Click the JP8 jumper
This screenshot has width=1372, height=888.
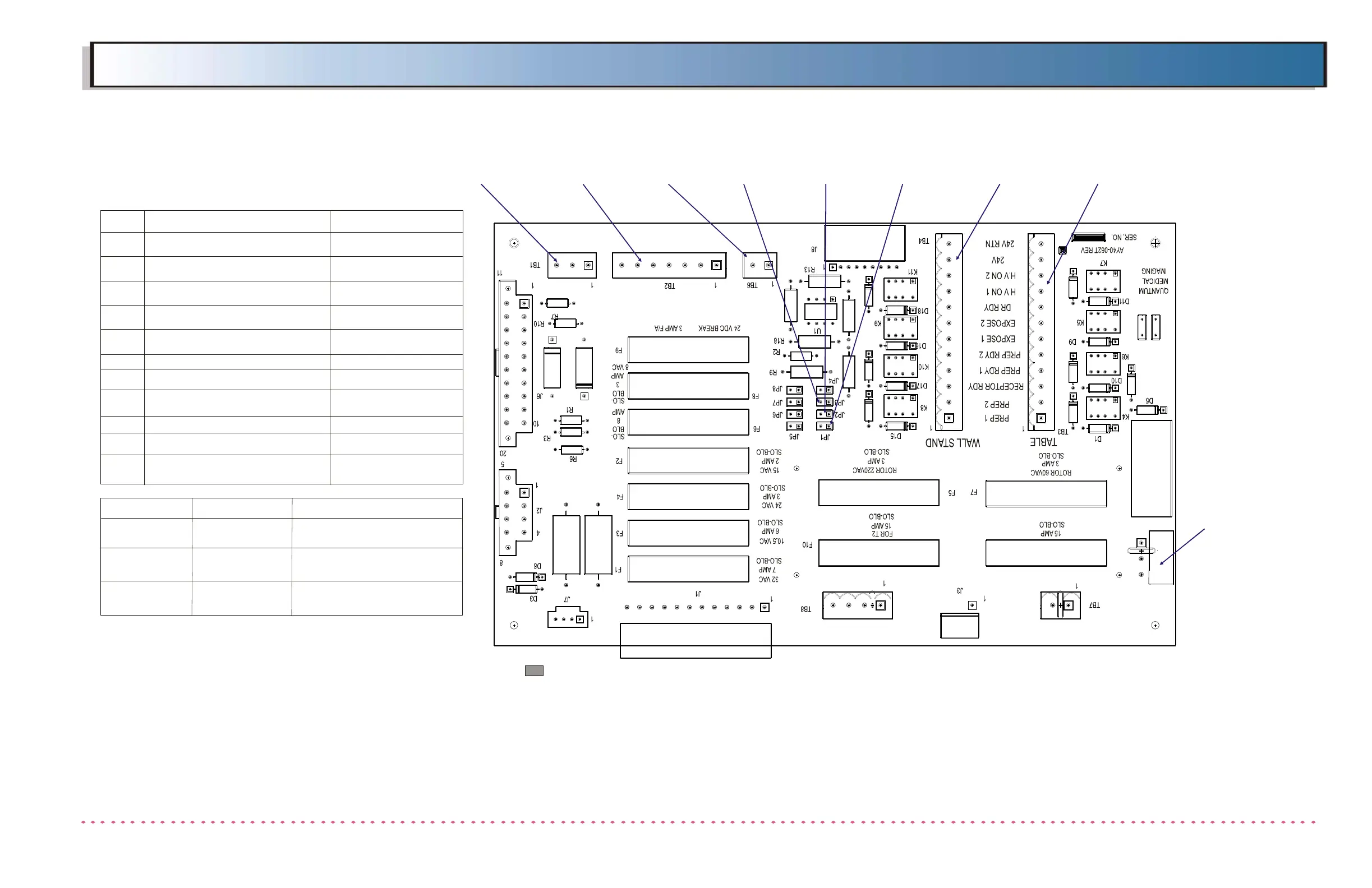[x=794, y=390]
